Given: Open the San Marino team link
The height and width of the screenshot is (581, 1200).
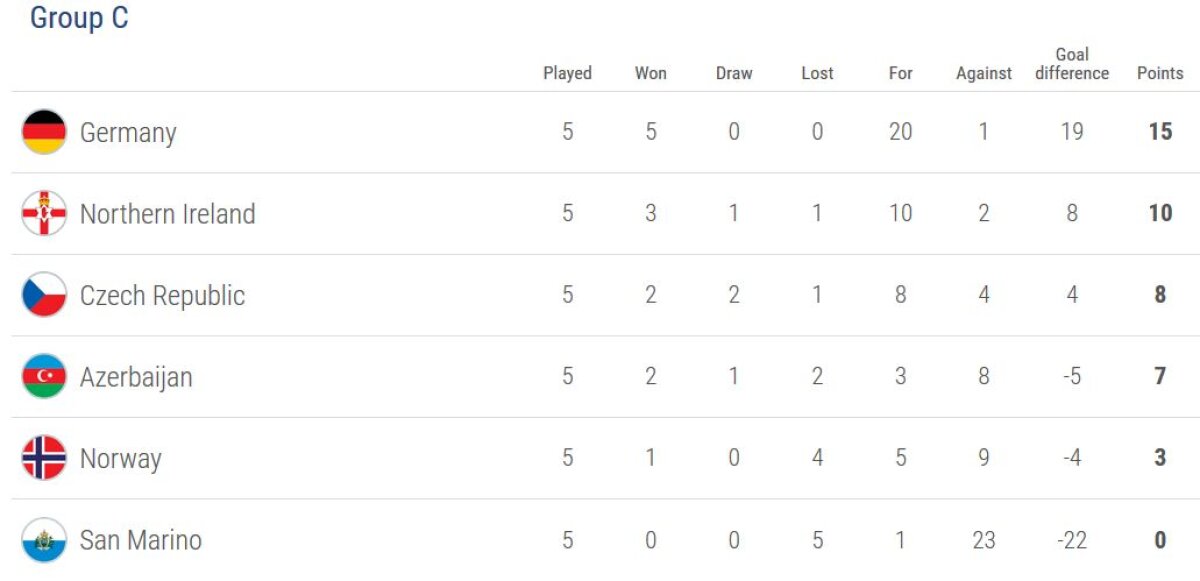Looking at the screenshot, I should 140,541.
